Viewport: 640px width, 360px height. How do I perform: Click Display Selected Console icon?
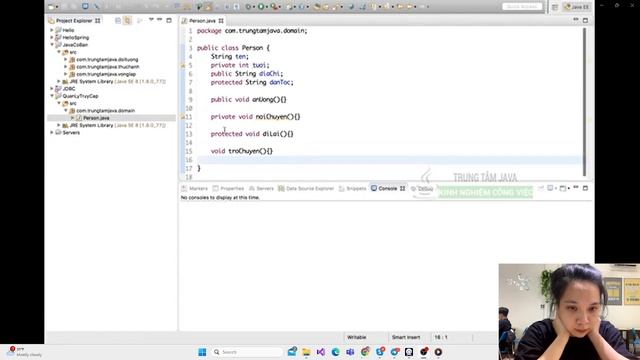(x=551, y=188)
